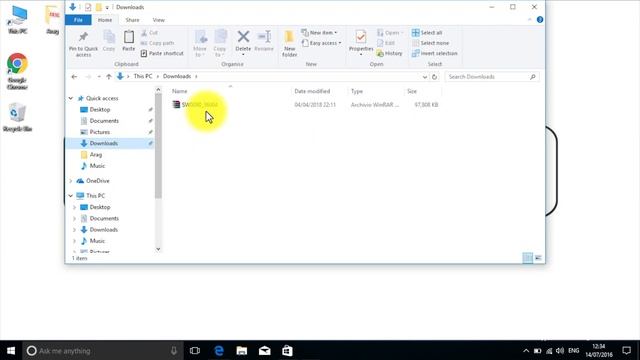Choose Copy path in ribbon
Viewport: 640px width, 360px height.
click(158, 43)
